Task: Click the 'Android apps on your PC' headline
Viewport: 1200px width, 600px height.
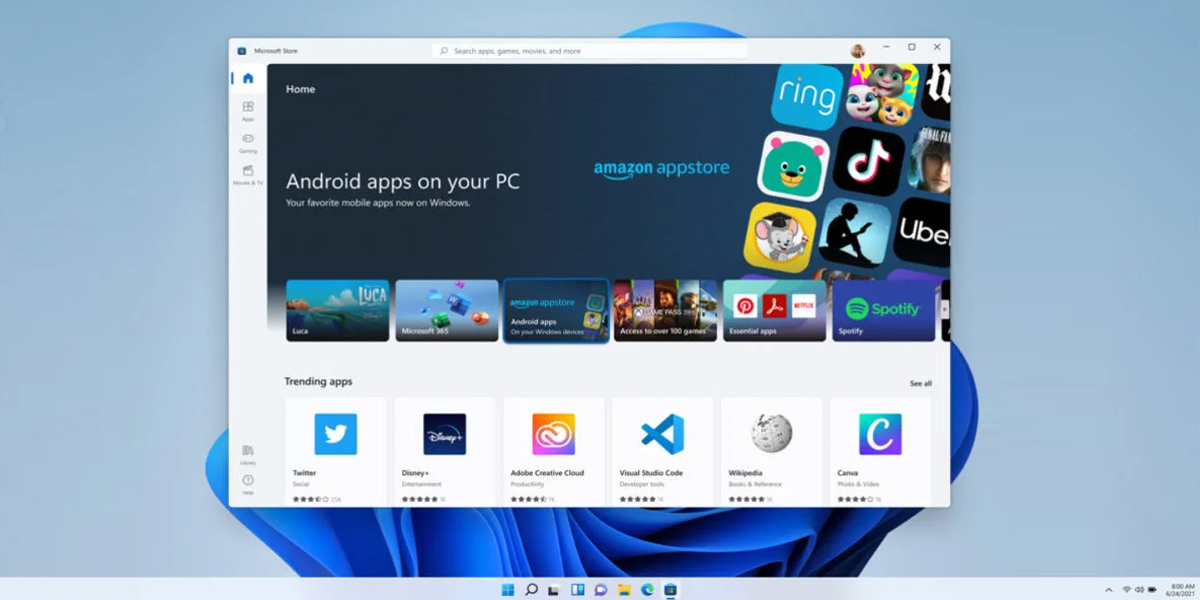Action: pos(403,182)
